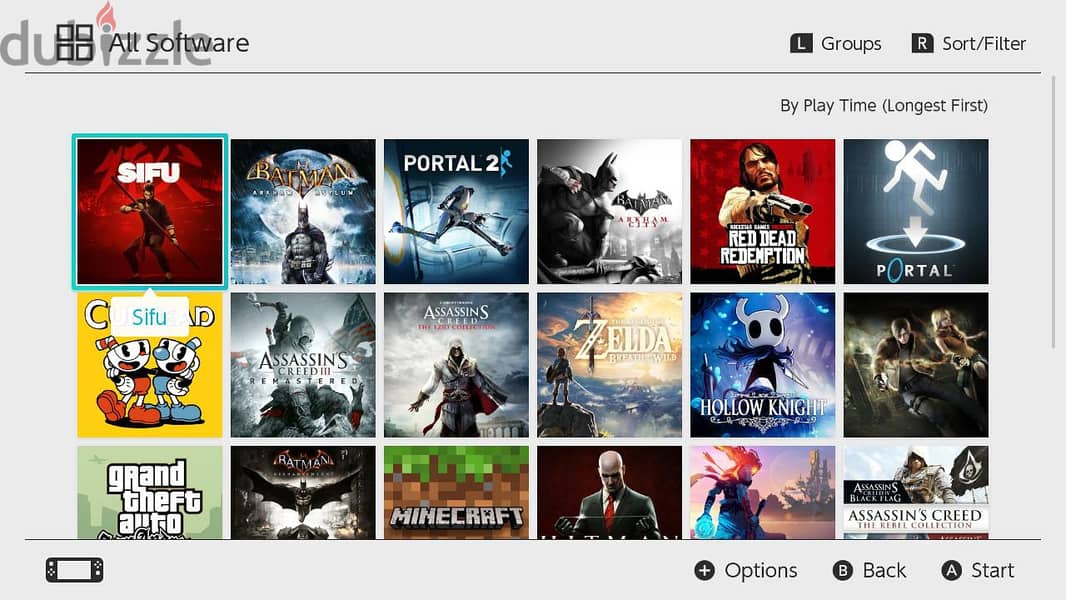
Task: Select the Dead Cells tile beside Hitman
Action: [x=763, y=493]
